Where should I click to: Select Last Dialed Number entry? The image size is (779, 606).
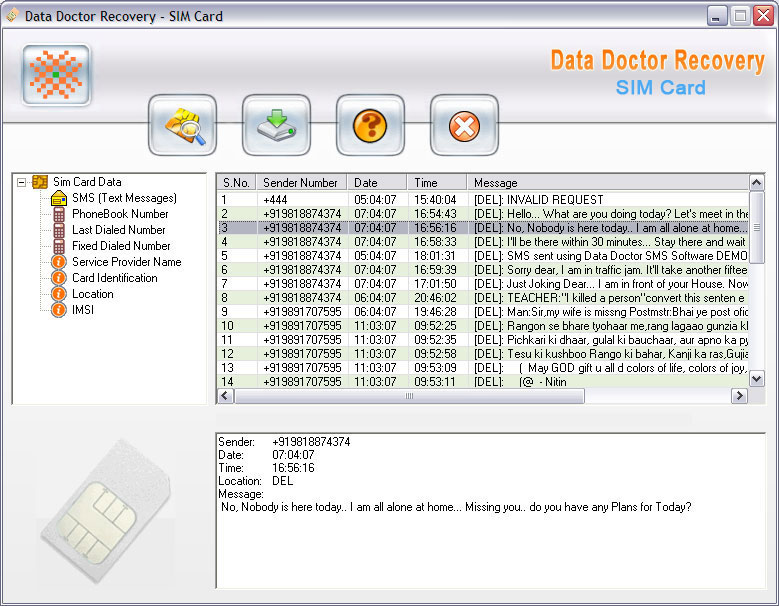coord(118,230)
